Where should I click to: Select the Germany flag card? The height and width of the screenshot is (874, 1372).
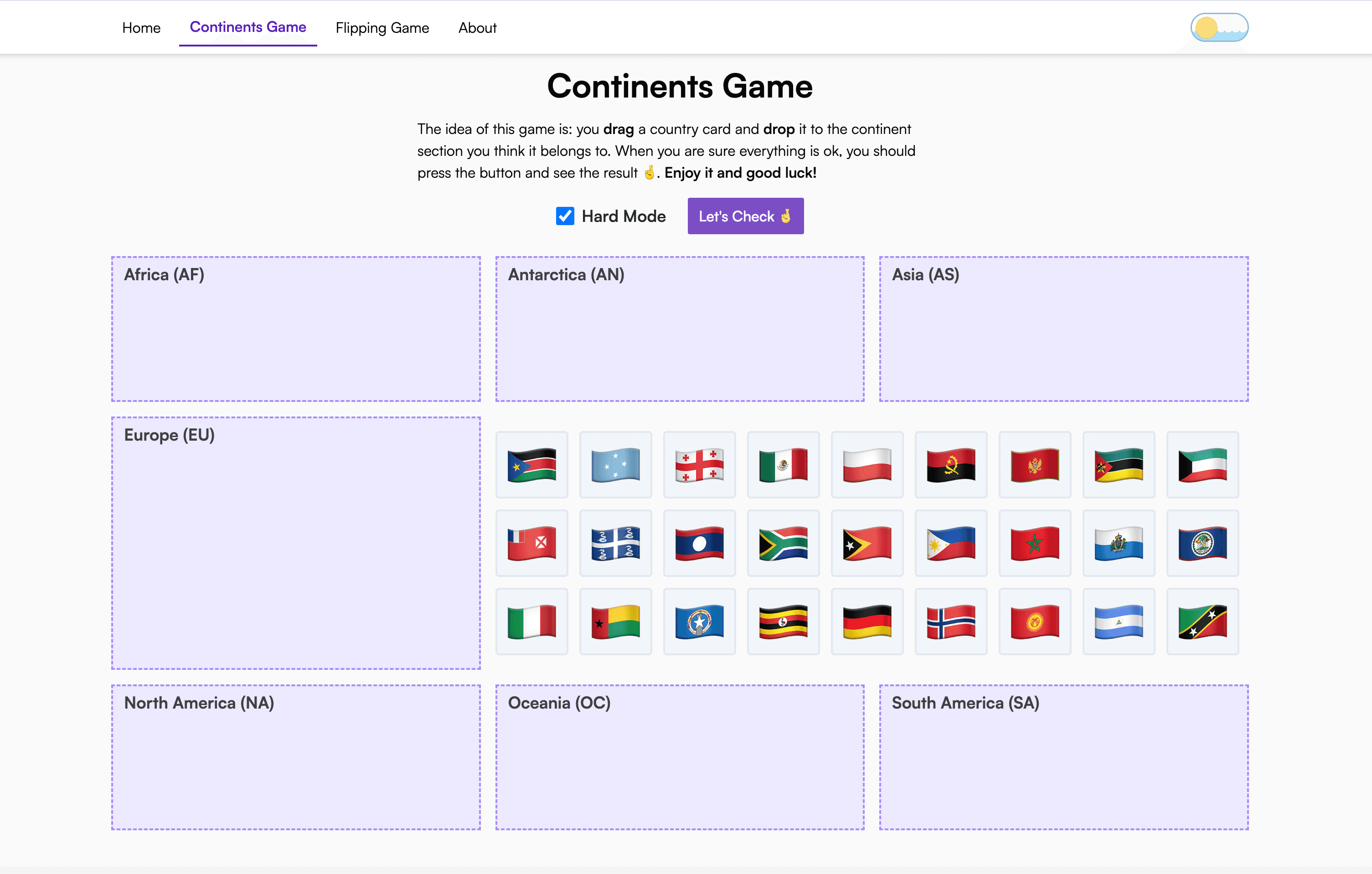click(867, 621)
